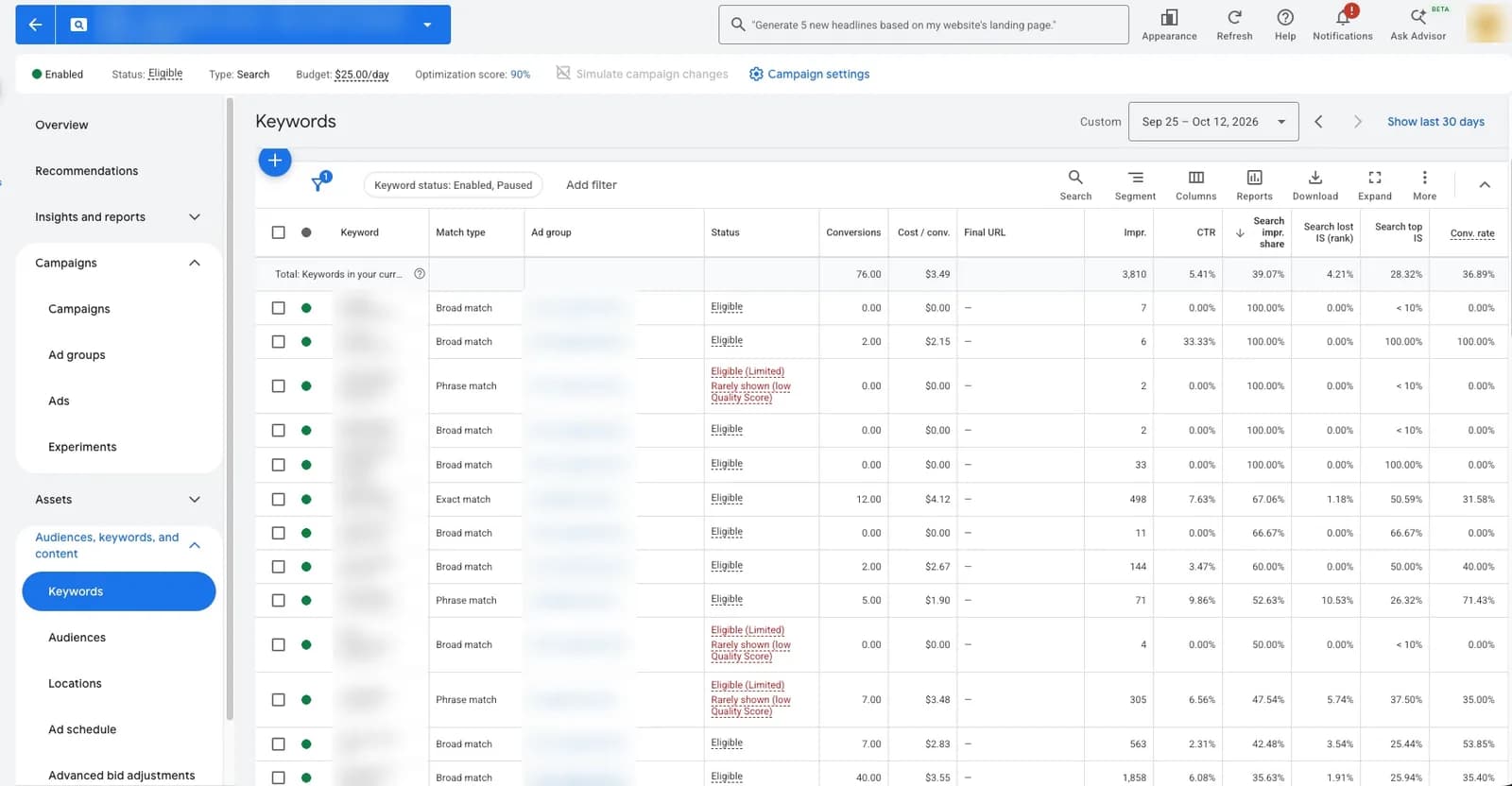Check the keyword row with 71 impressions

pos(278,600)
